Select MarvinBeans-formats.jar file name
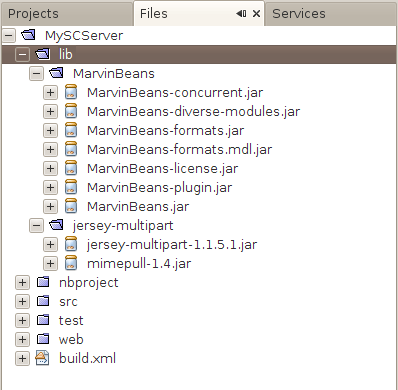 pyautogui.click(x=165, y=131)
